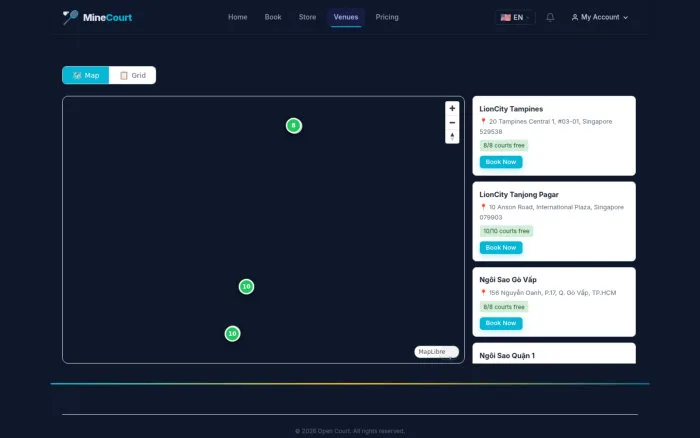Zoom in on the map
This screenshot has width=700, height=438.
452,108
